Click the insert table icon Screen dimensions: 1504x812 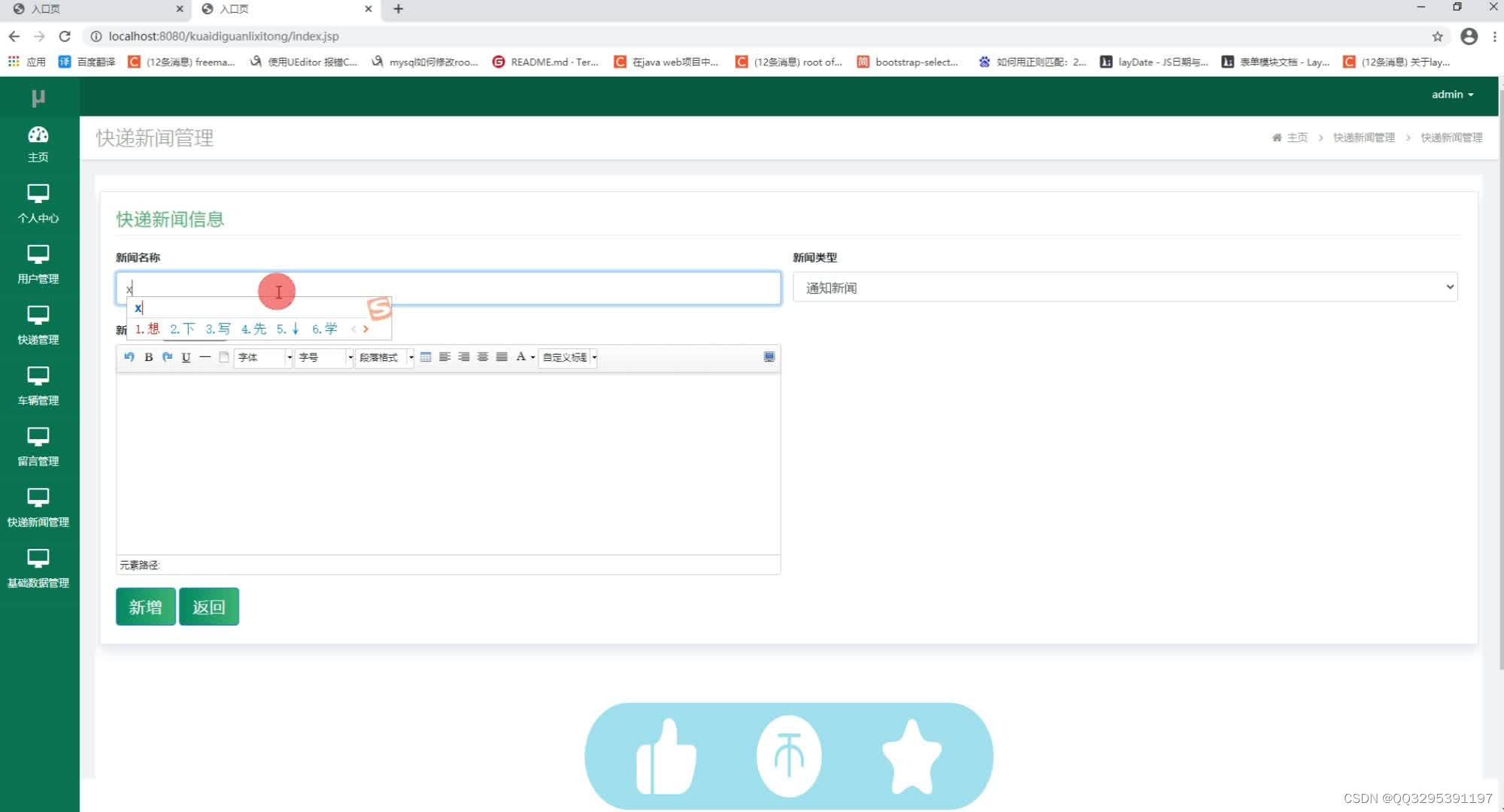(x=426, y=357)
